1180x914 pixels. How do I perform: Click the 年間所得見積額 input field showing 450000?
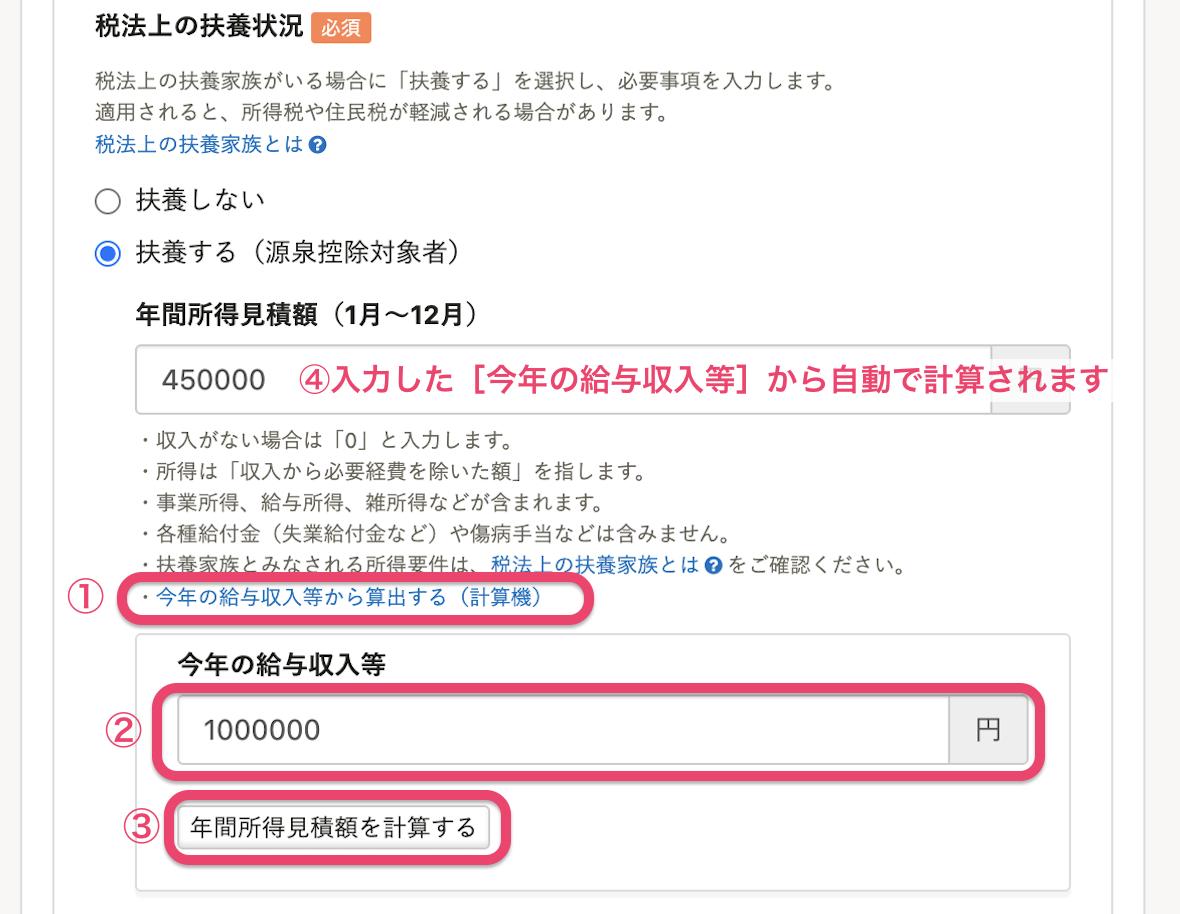pyautogui.click(x=563, y=380)
